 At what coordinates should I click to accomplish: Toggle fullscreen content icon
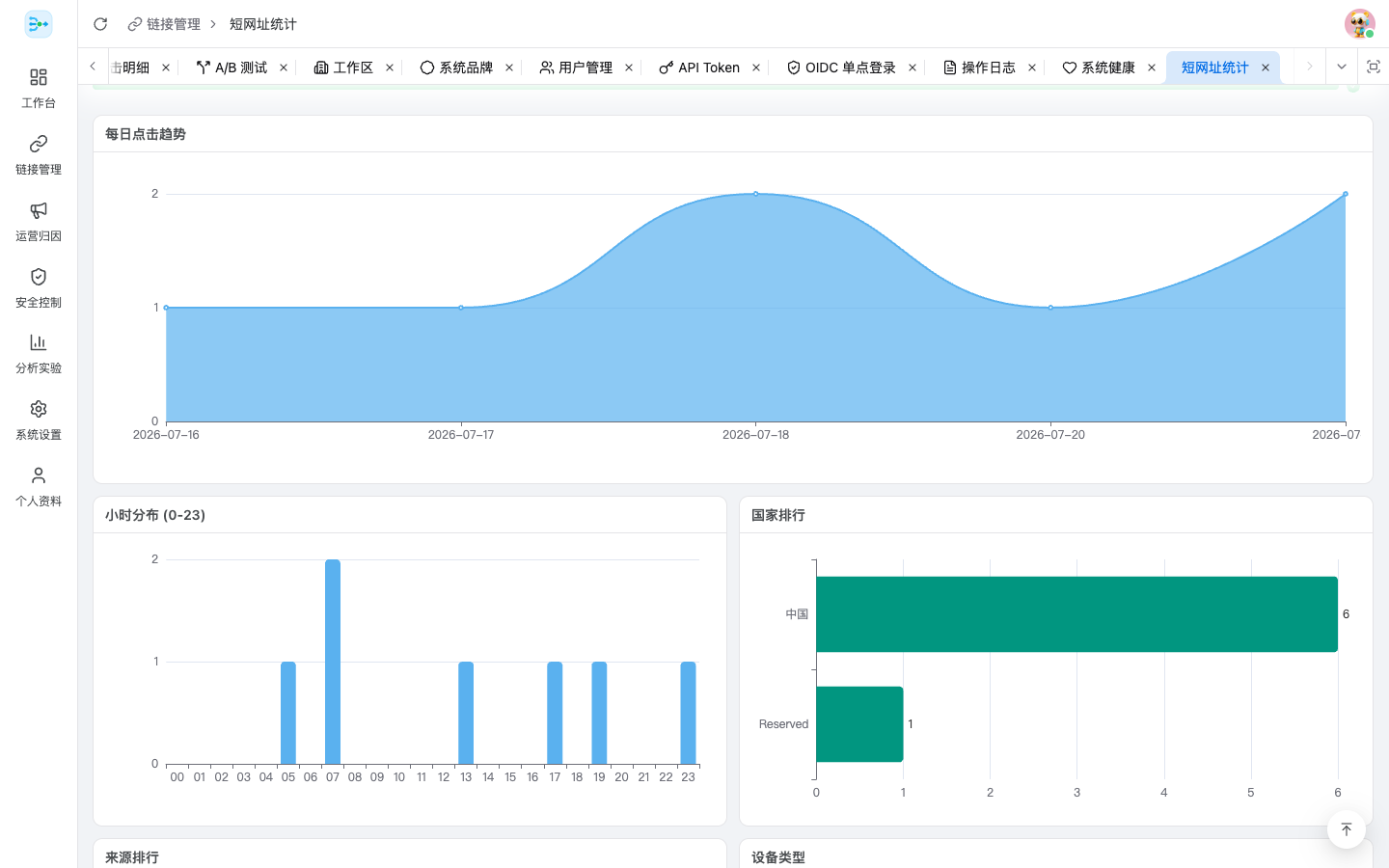point(1374,67)
